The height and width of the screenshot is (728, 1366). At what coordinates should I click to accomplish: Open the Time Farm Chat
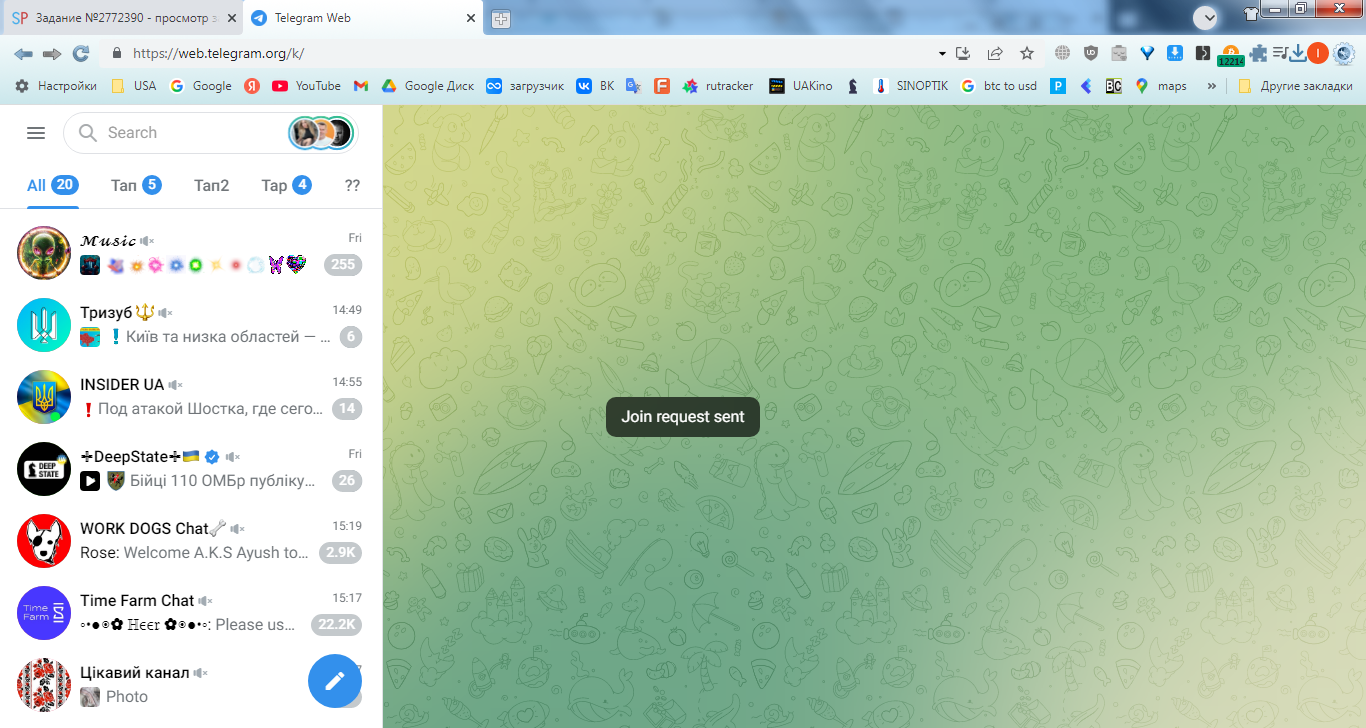(x=191, y=613)
